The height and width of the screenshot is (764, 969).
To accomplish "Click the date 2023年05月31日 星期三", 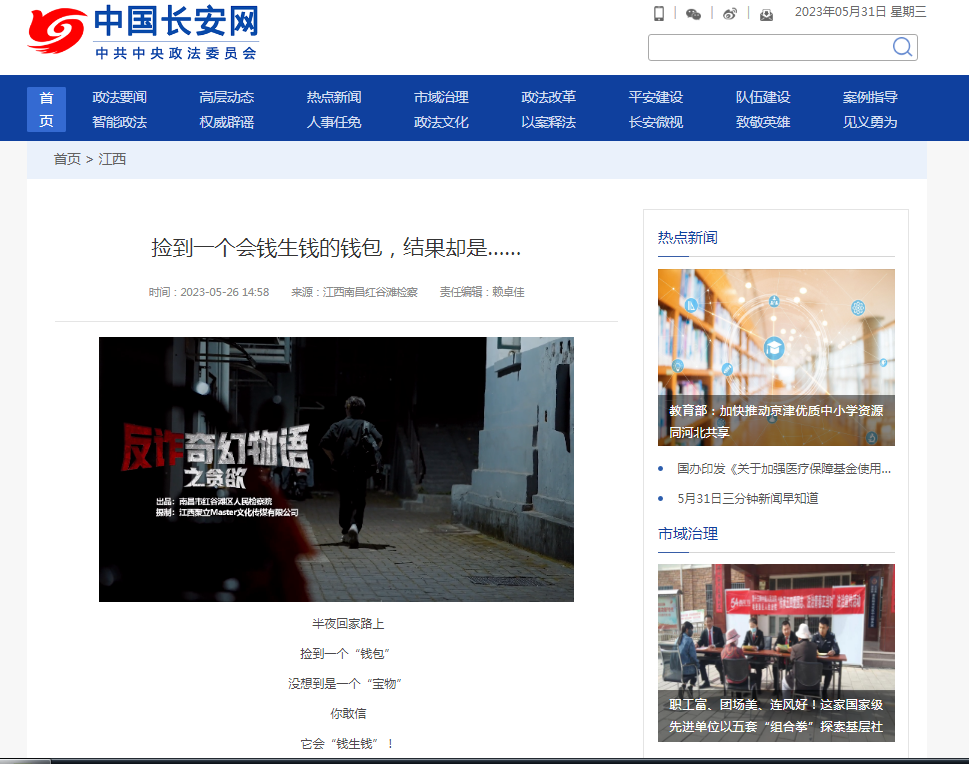I will (860, 12).
